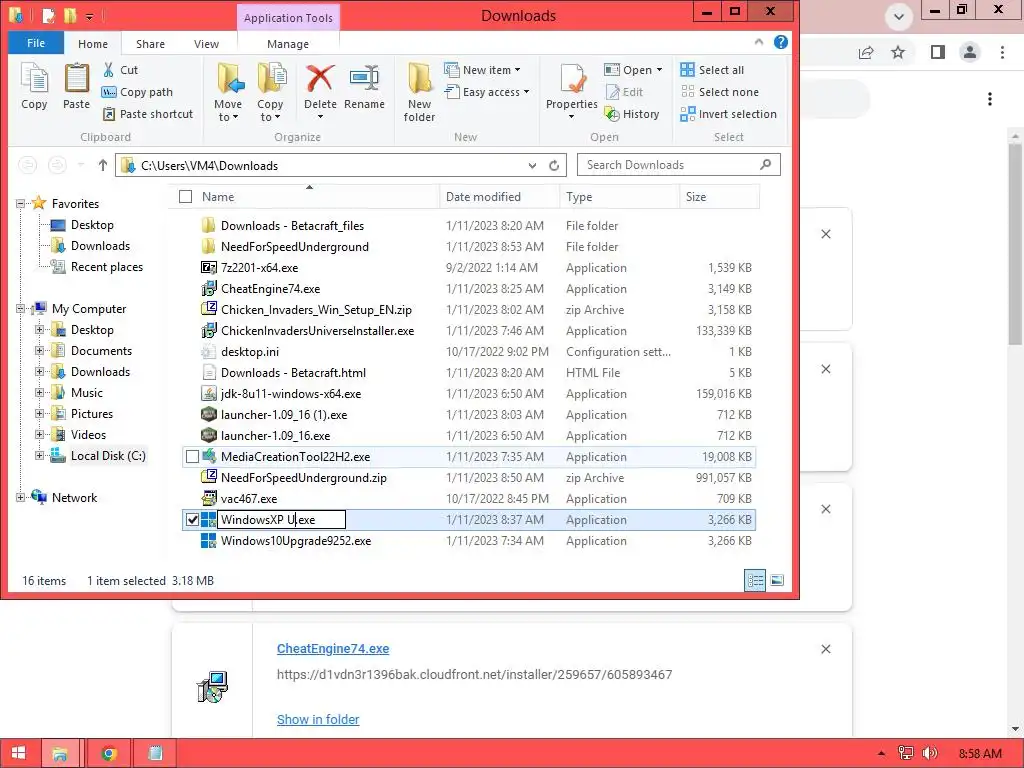
Task: Click Paste shortcut in the ribbon
Action: pyautogui.click(x=148, y=114)
